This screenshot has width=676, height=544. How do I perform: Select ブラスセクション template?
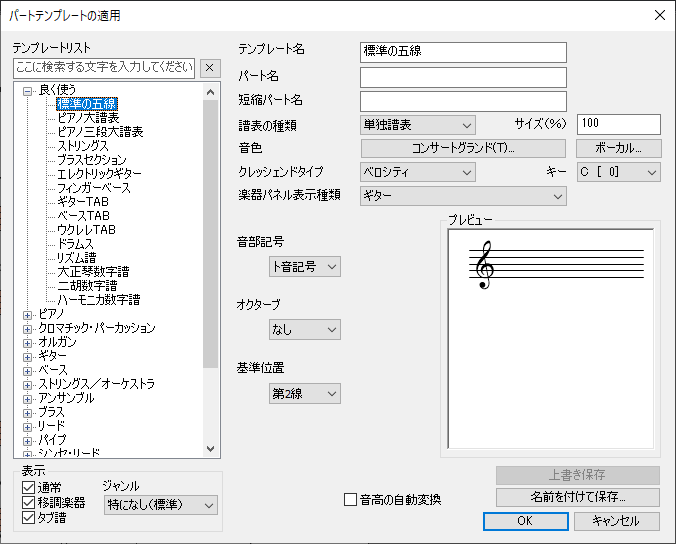coord(92,159)
